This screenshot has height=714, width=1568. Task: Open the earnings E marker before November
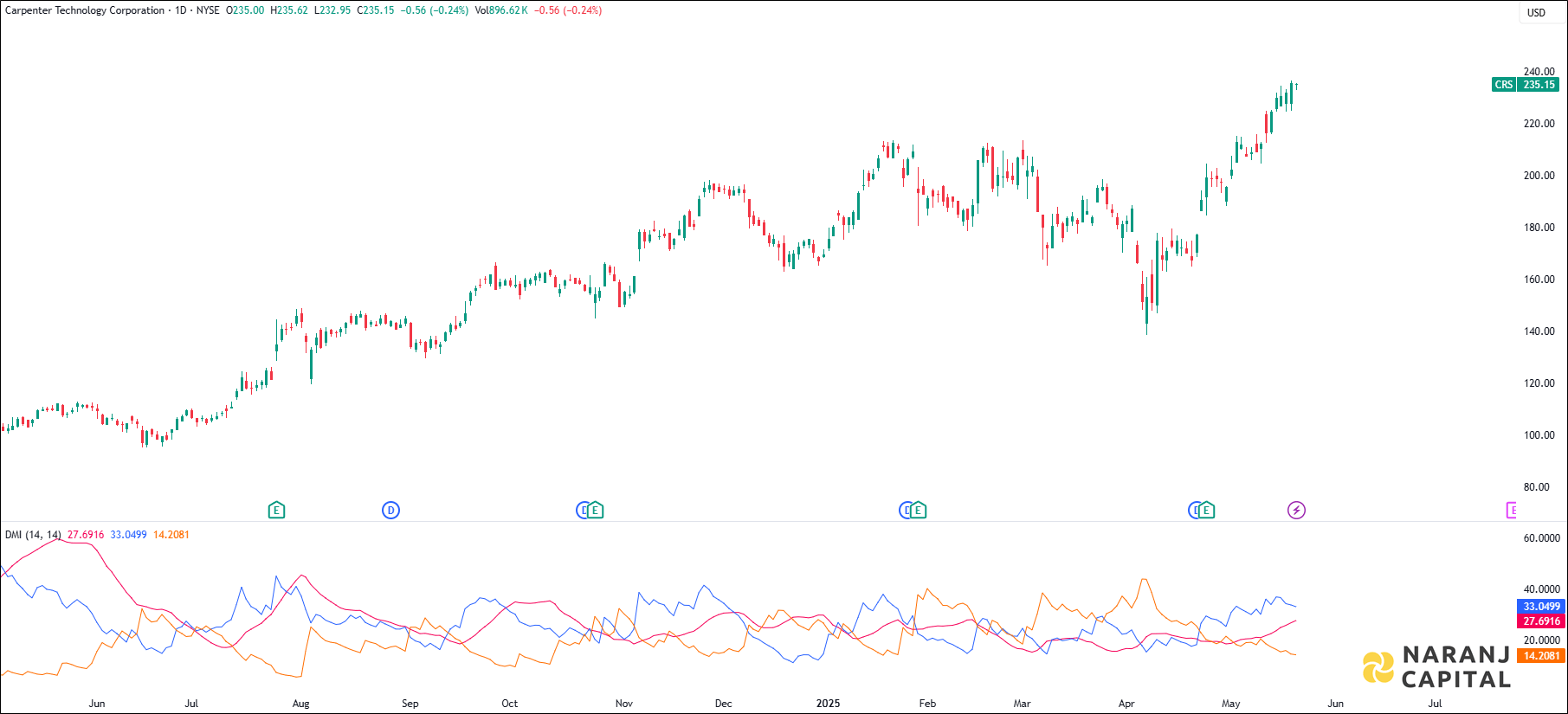(x=595, y=510)
